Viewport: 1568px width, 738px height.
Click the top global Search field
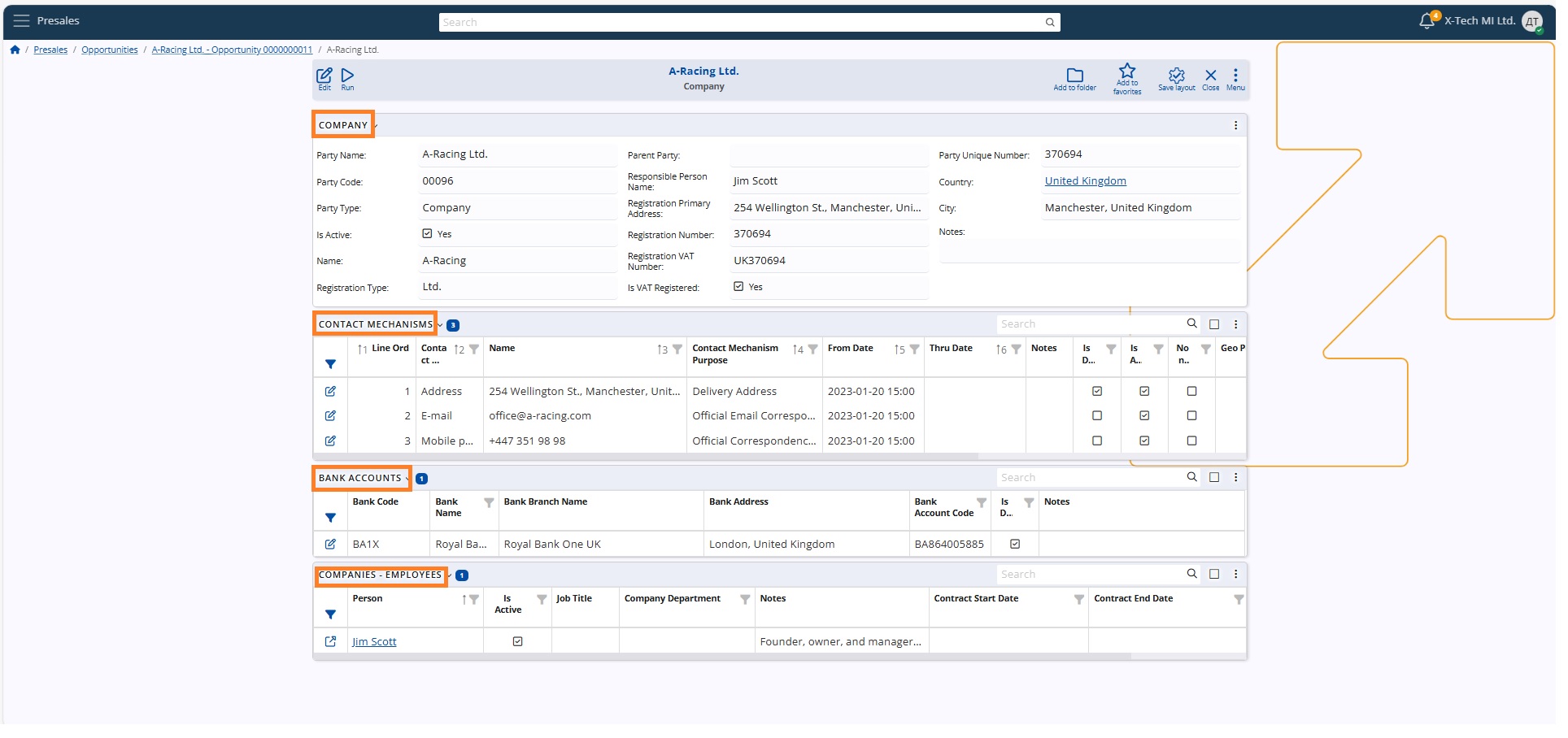(749, 23)
